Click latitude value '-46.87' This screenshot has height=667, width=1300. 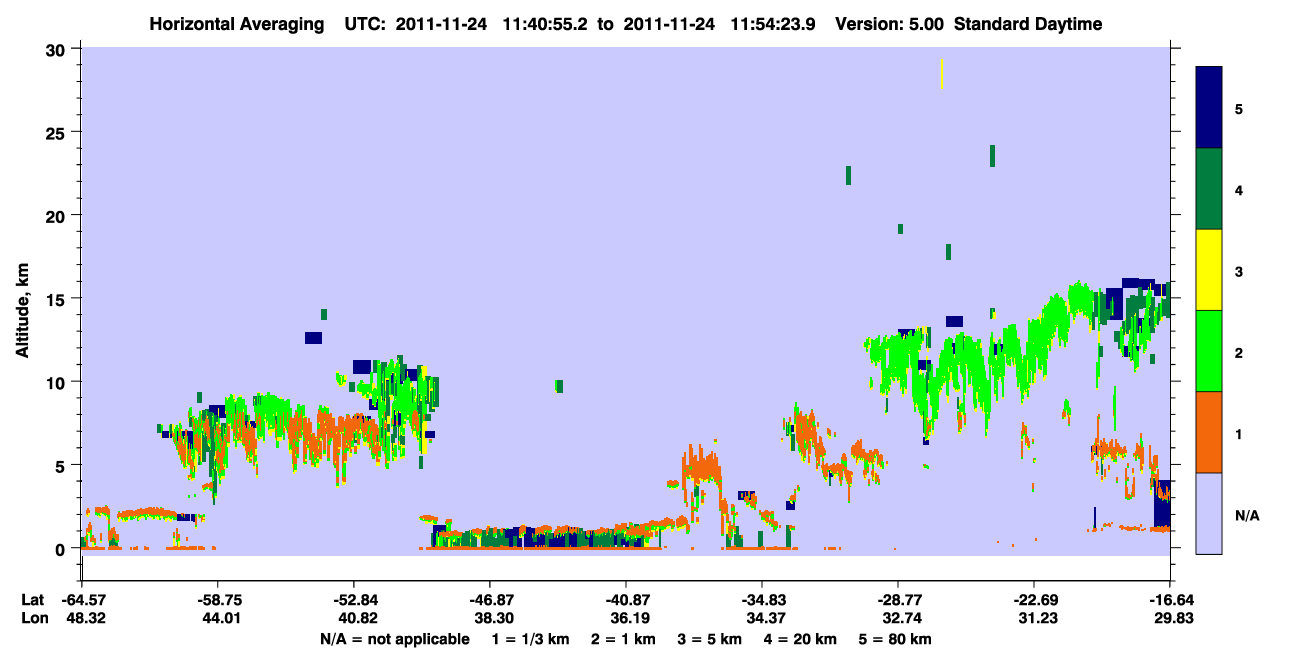(x=490, y=600)
